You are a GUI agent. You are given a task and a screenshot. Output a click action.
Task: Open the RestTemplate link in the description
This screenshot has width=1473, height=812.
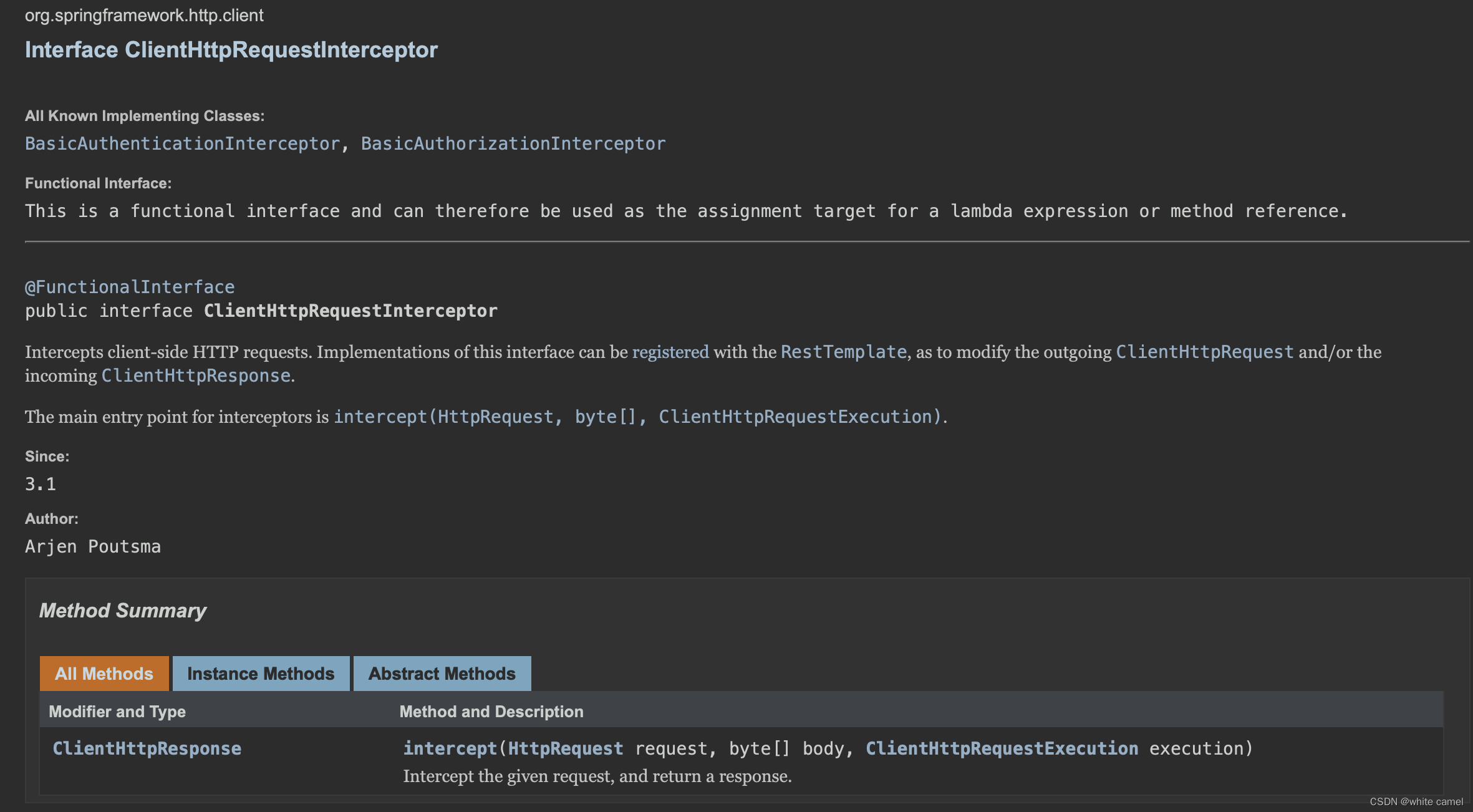843,352
